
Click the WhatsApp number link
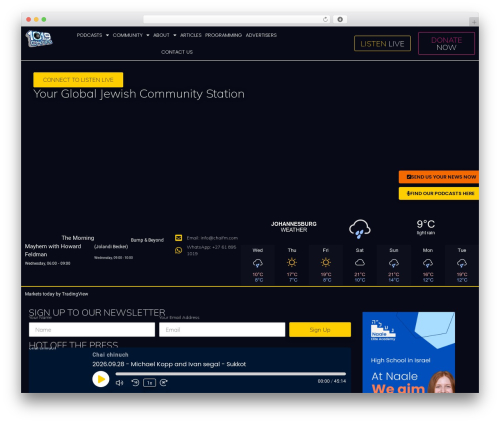pyautogui.click(x=211, y=250)
